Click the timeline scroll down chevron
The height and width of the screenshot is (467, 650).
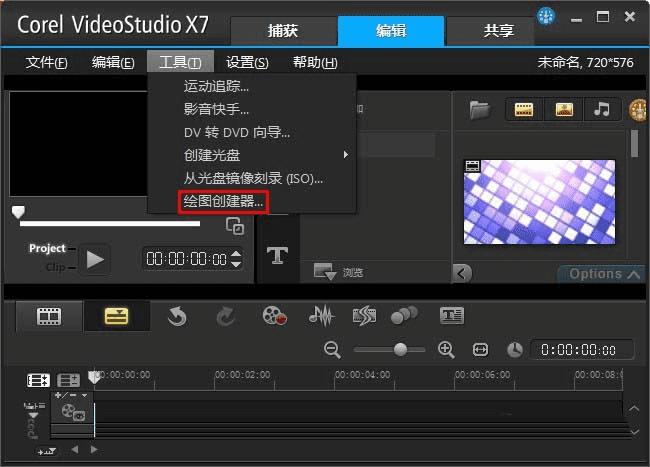pos(634,432)
